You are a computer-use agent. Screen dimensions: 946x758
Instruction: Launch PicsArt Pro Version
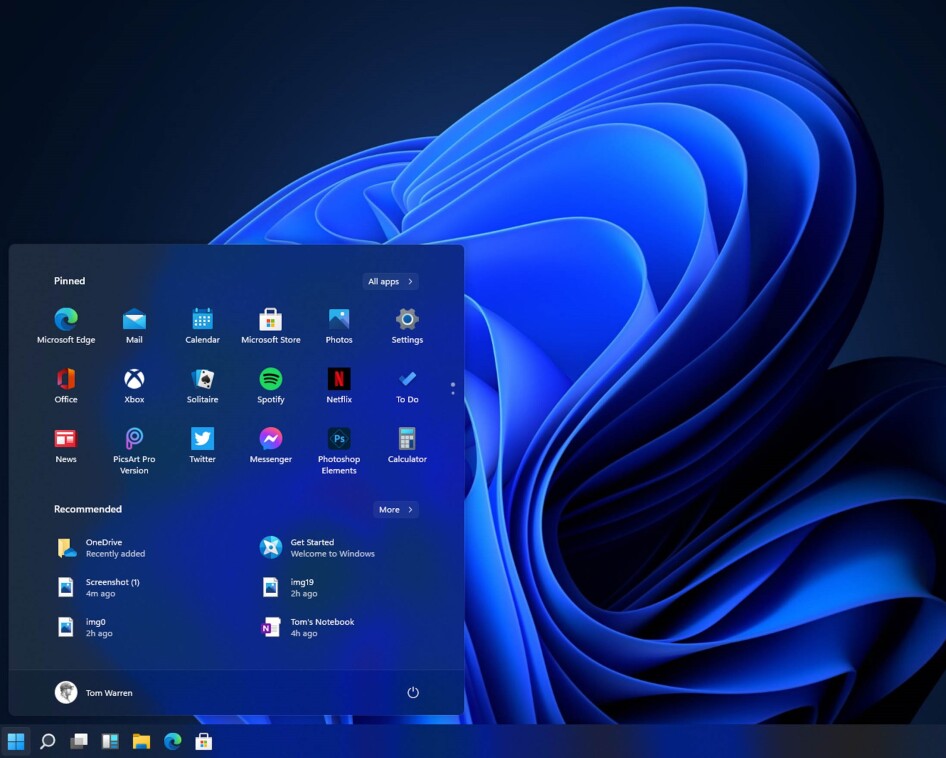(x=134, y=451)
